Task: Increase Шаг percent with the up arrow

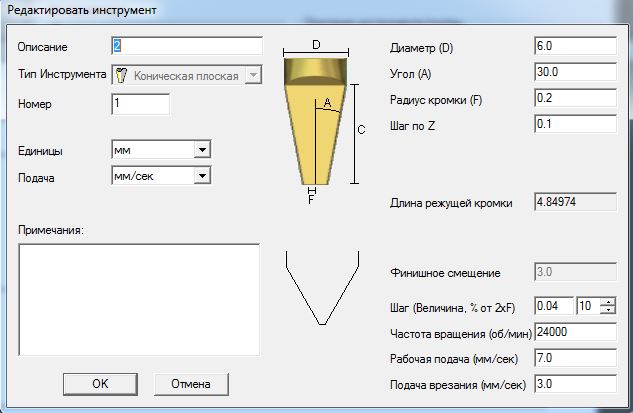Action: [x=608, y=302]
